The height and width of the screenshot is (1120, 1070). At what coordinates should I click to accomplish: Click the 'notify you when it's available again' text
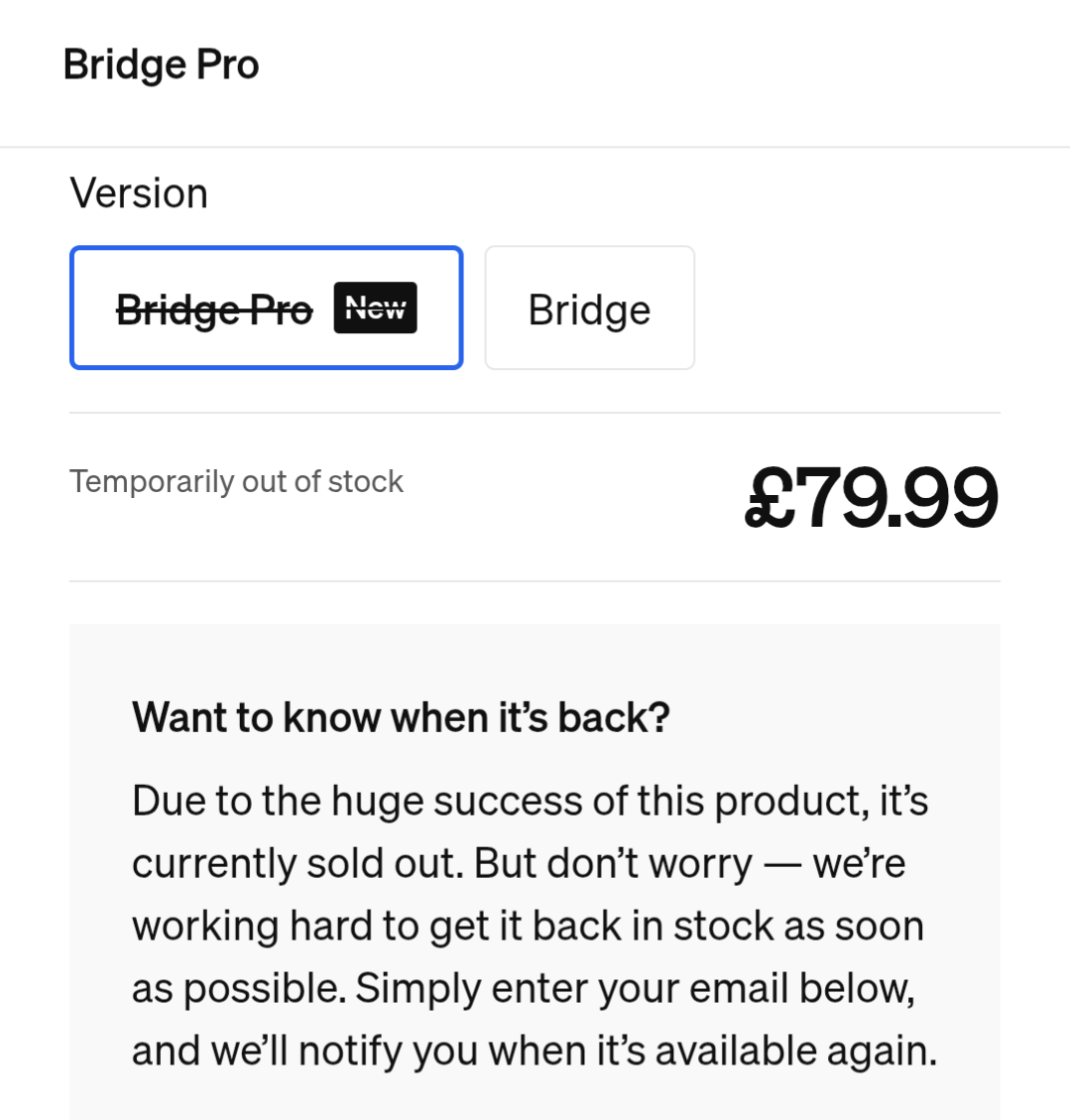coord(617,1051)
